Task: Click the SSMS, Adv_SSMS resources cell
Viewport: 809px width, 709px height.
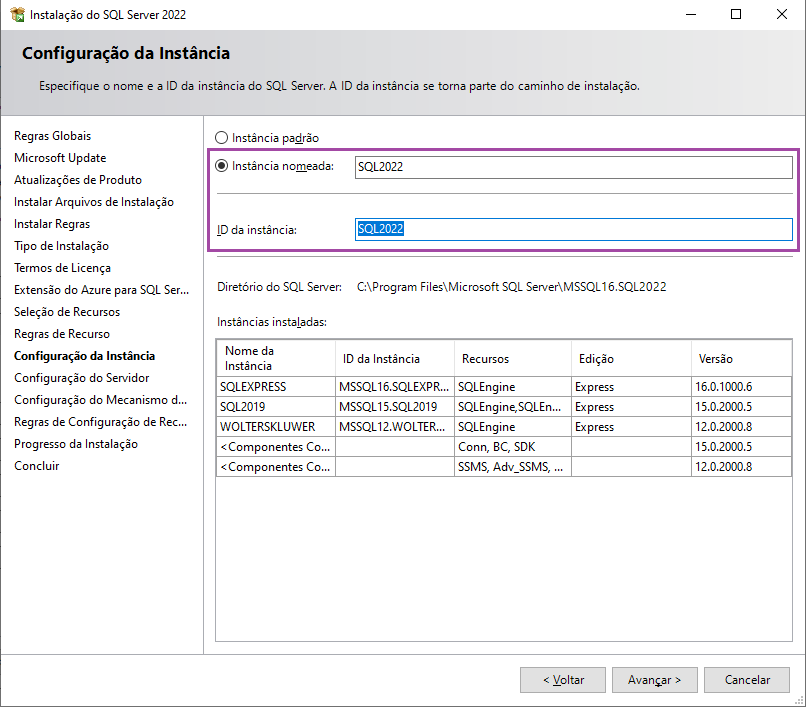Action: (x=513, y=467)
